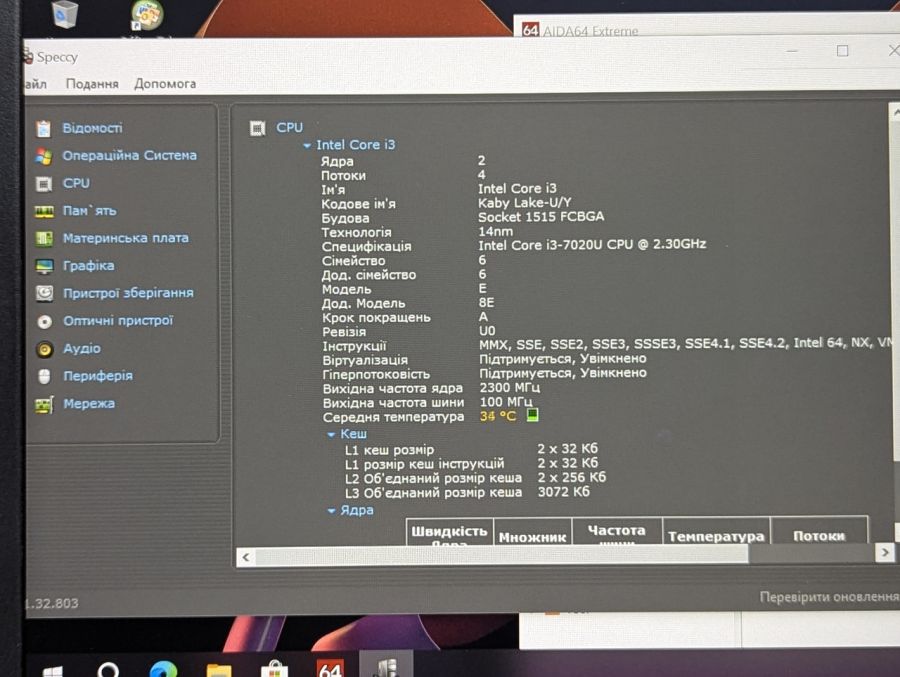This screenshot has width=900, height=677.
Task: Go to the Материнська плата section
Action: point(126,238)
